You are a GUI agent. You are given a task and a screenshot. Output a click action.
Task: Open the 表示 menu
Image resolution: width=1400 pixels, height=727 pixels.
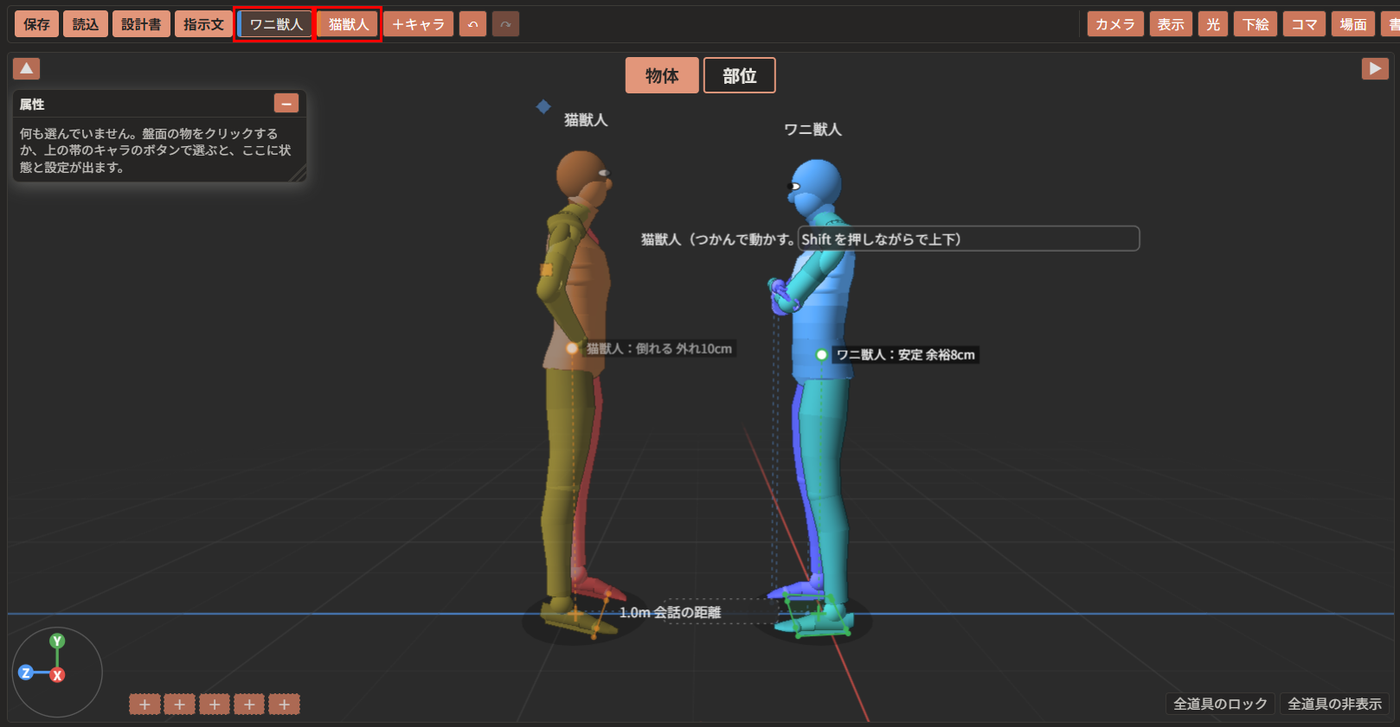click(x=1171, y=24)
